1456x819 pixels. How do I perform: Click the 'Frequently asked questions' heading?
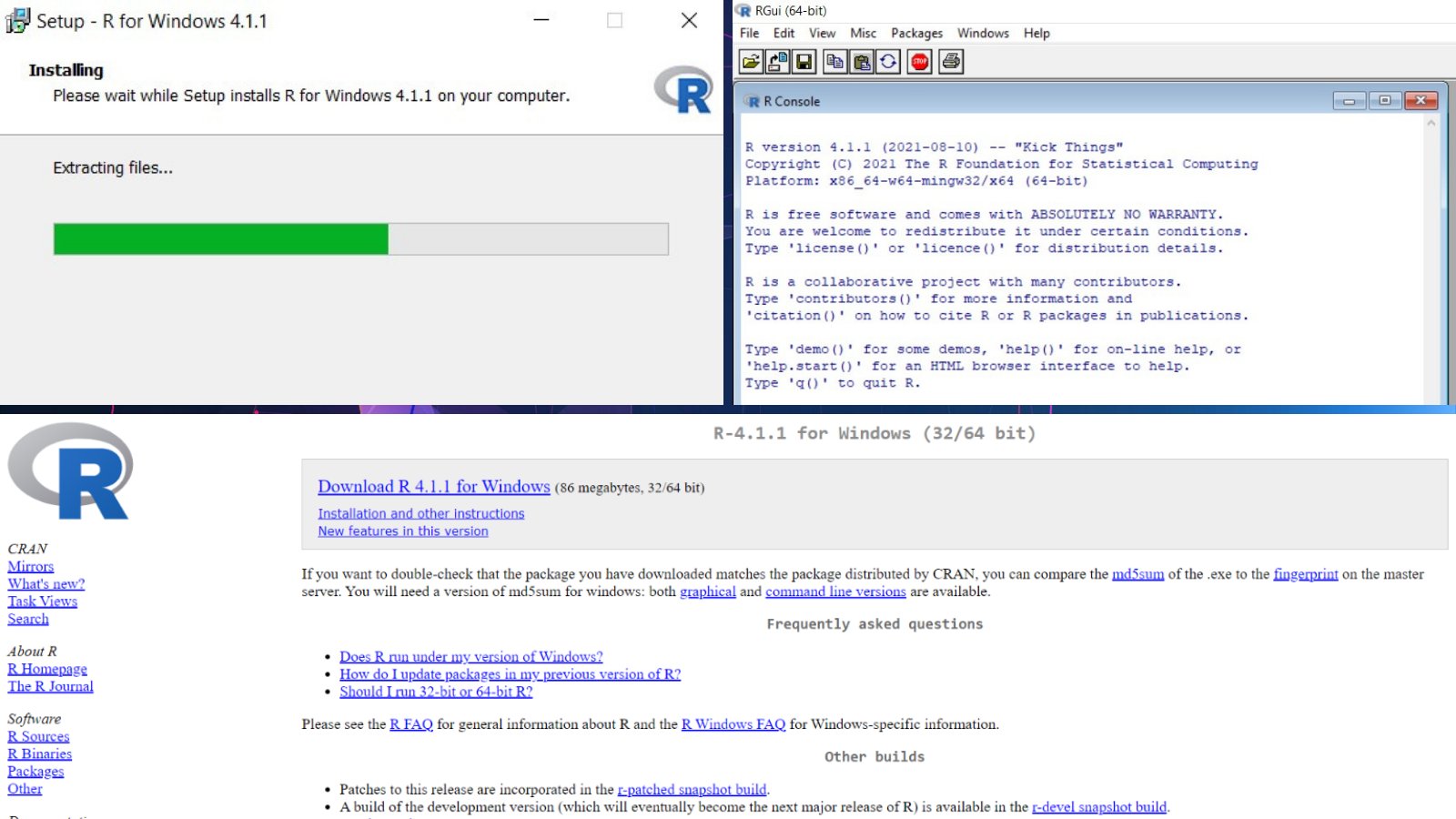(875, 624)
